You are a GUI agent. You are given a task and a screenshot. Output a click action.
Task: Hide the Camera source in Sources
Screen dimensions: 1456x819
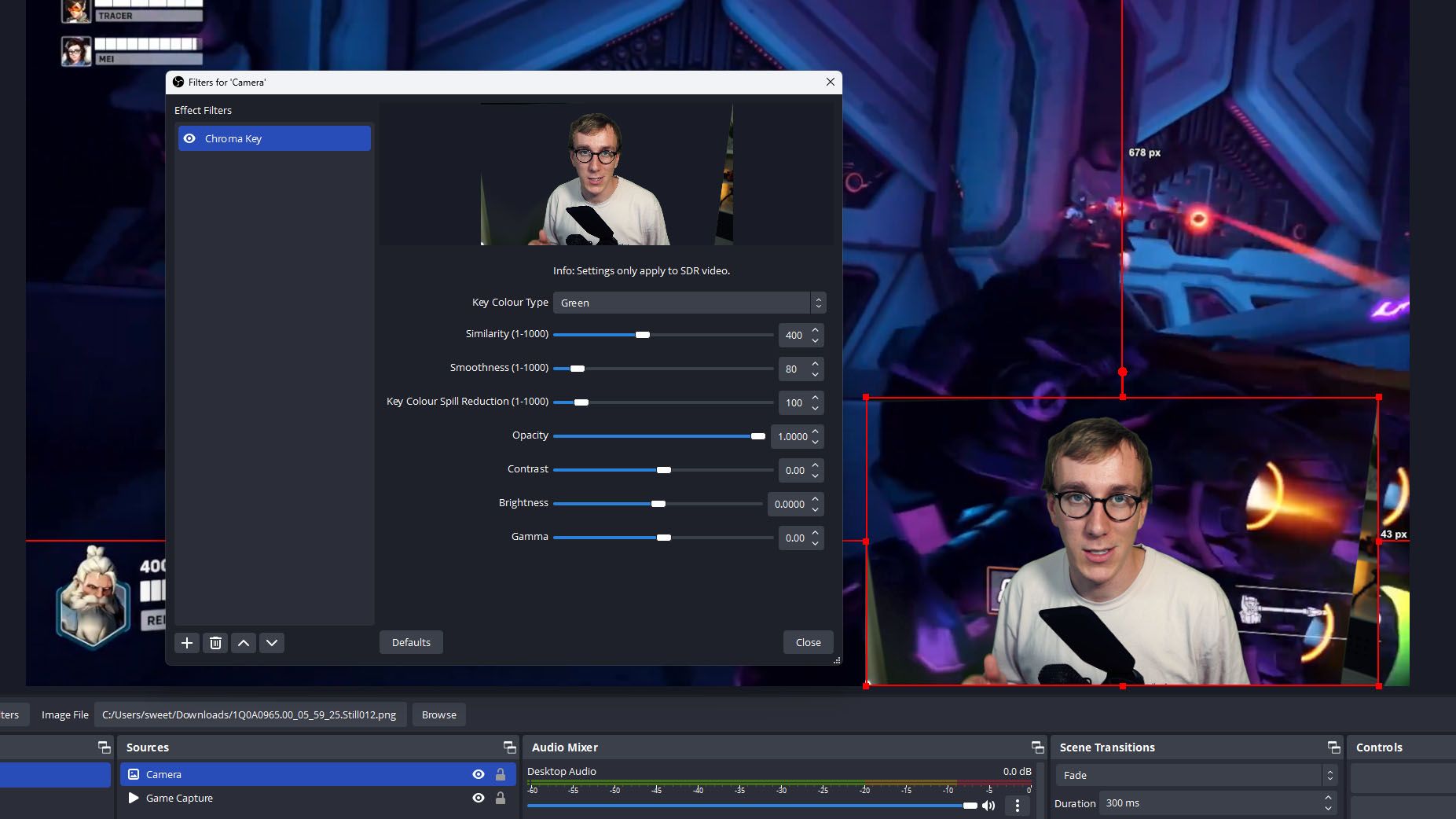click(478, 775)
